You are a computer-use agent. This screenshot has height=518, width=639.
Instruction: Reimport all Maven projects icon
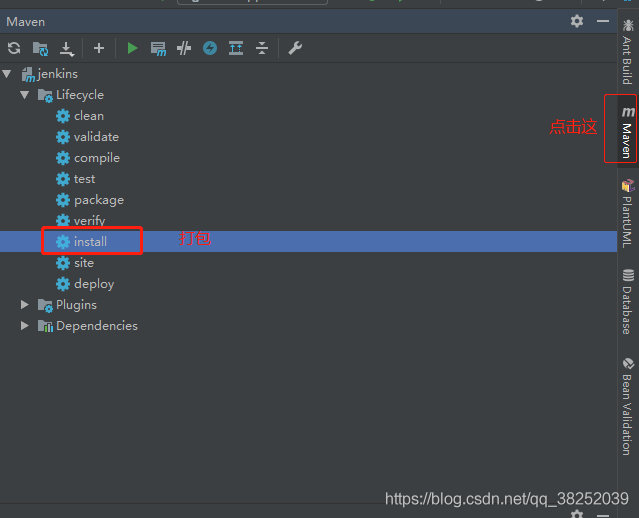coord(14,48)
